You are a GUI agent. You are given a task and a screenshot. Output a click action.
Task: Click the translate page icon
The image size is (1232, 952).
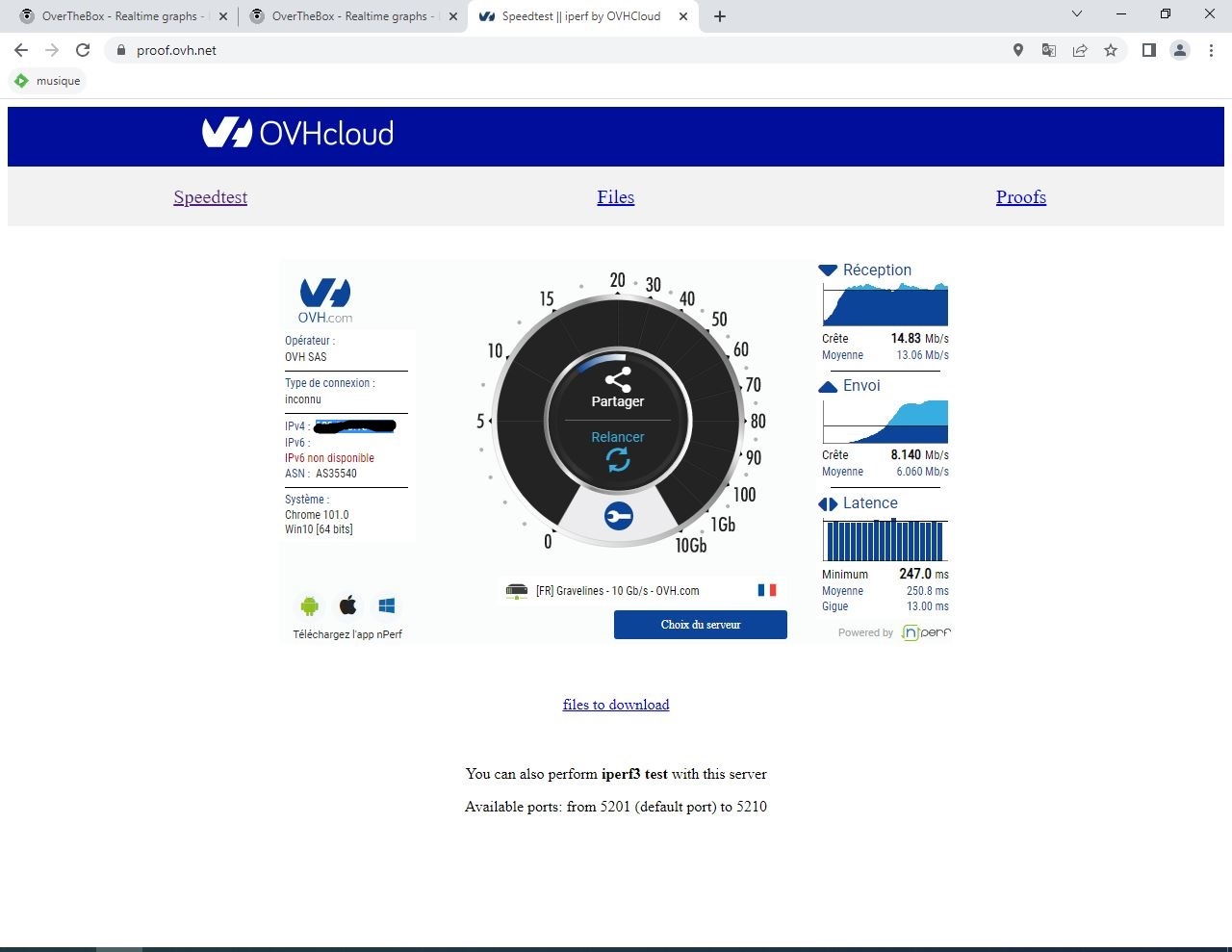click(1049, 50)
